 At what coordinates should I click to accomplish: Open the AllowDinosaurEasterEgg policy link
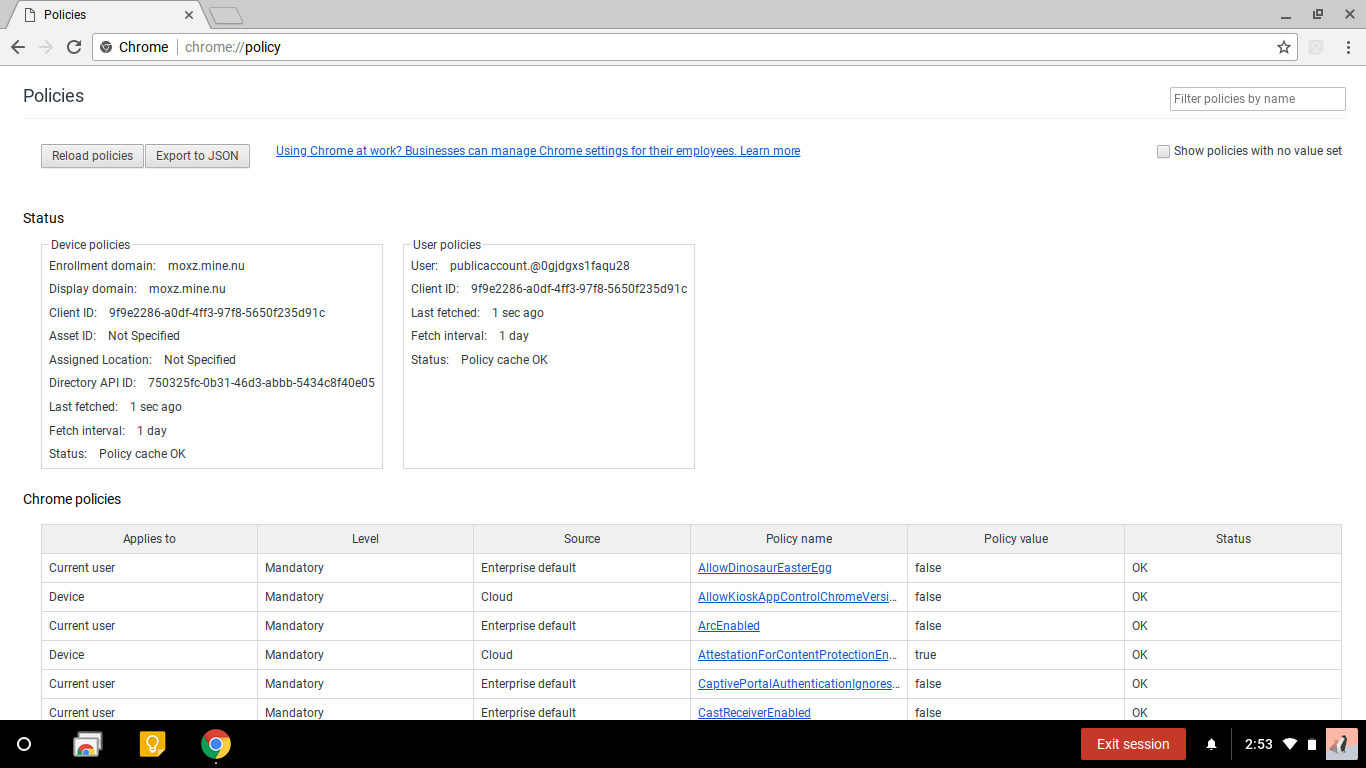point(765,568)
